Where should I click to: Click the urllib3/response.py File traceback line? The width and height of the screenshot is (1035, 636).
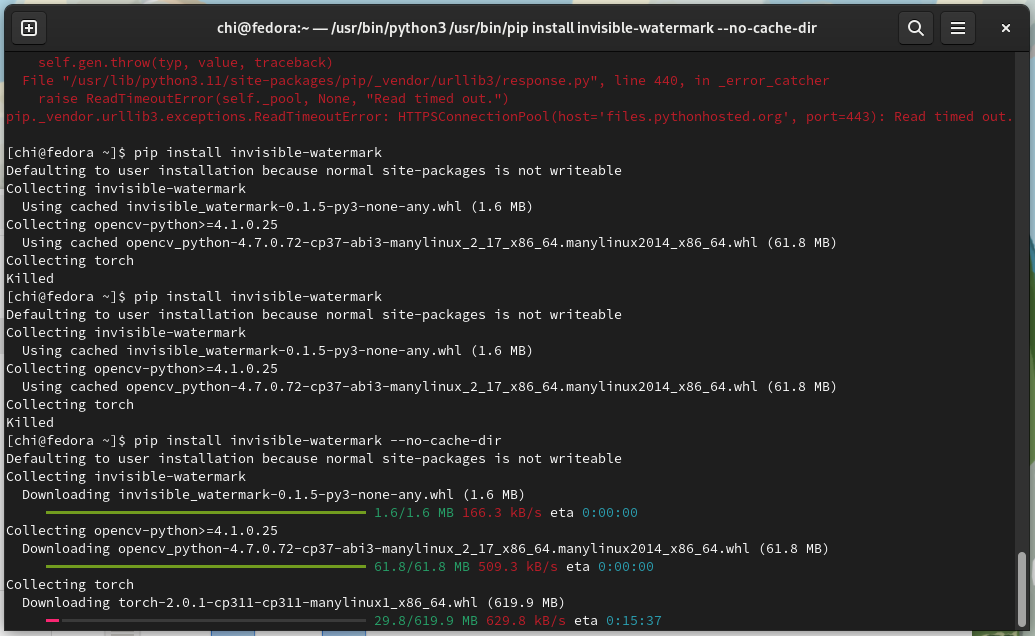point(426,80)
